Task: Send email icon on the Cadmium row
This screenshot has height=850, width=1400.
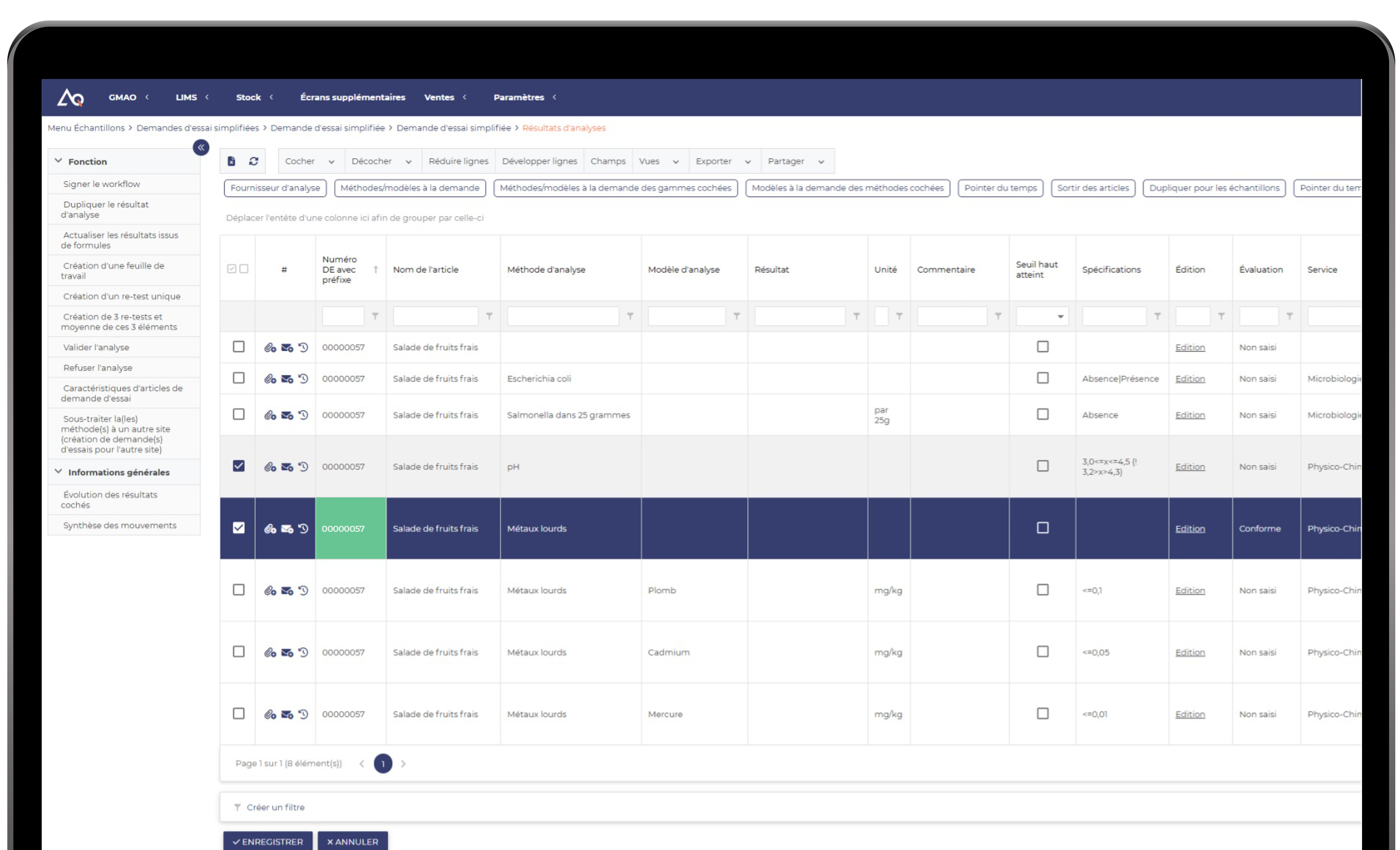Action: 286,652
